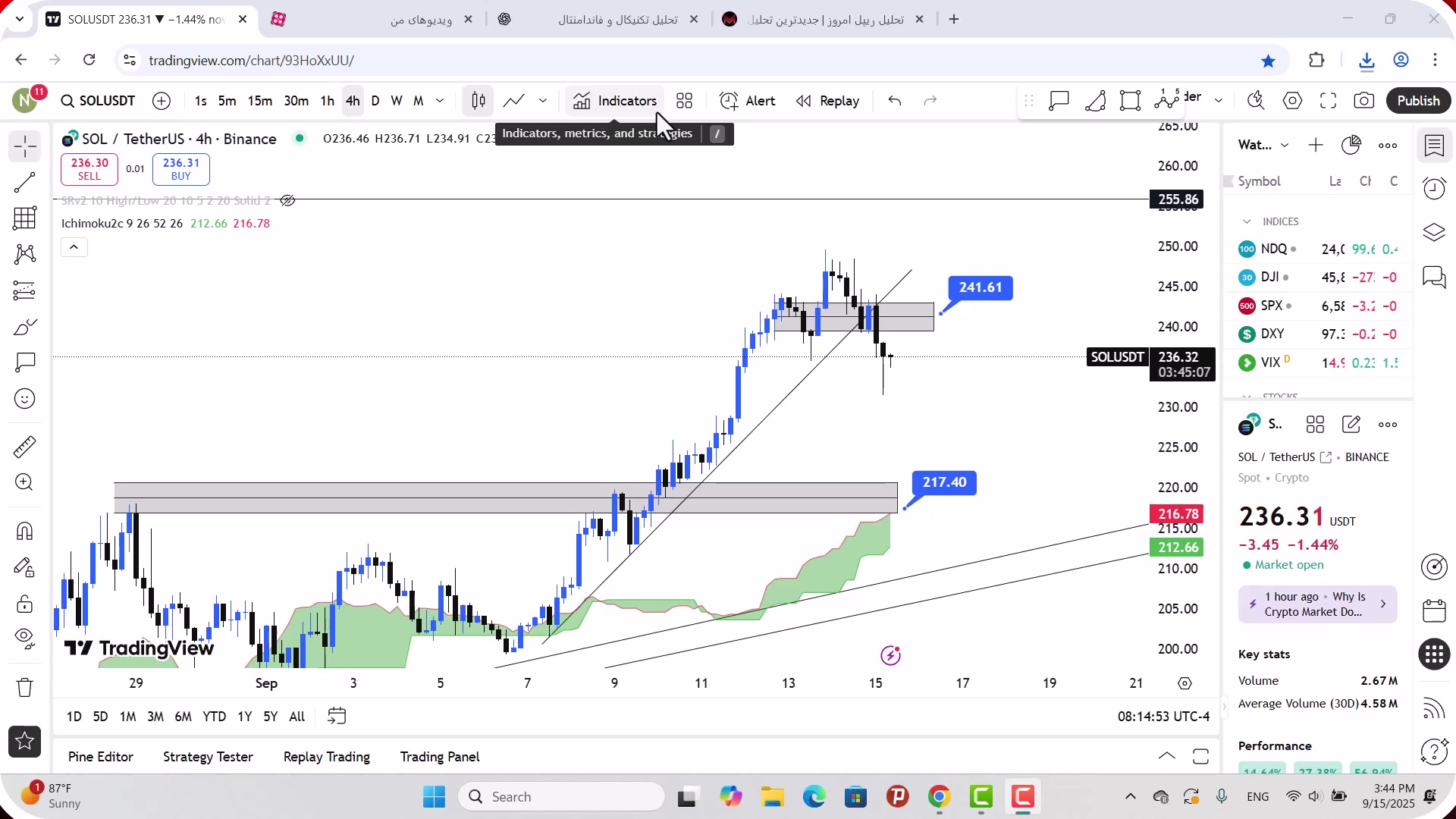Collapse the INDICES watchlist section

(x=1247, y=221)
